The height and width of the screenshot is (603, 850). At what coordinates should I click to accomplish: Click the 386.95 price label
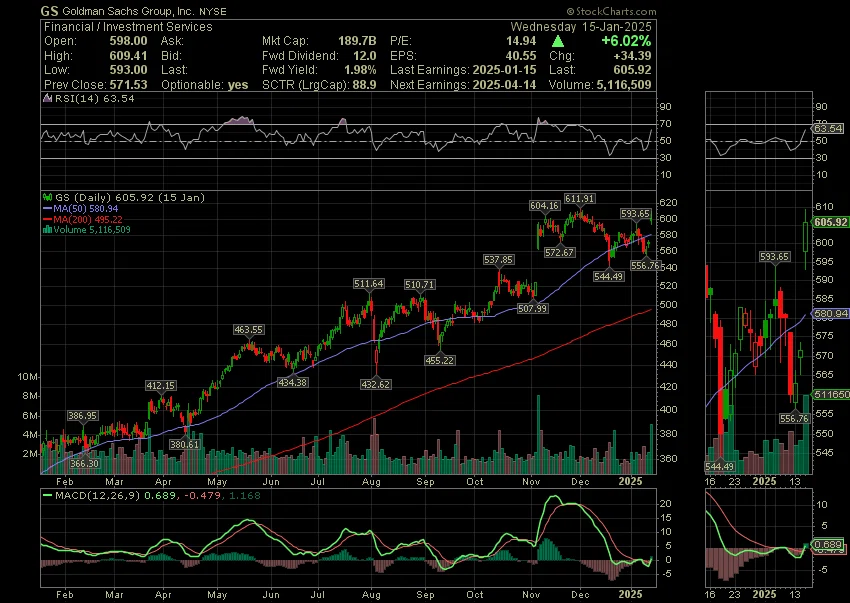pyautogui.click(x=82, y=415)
